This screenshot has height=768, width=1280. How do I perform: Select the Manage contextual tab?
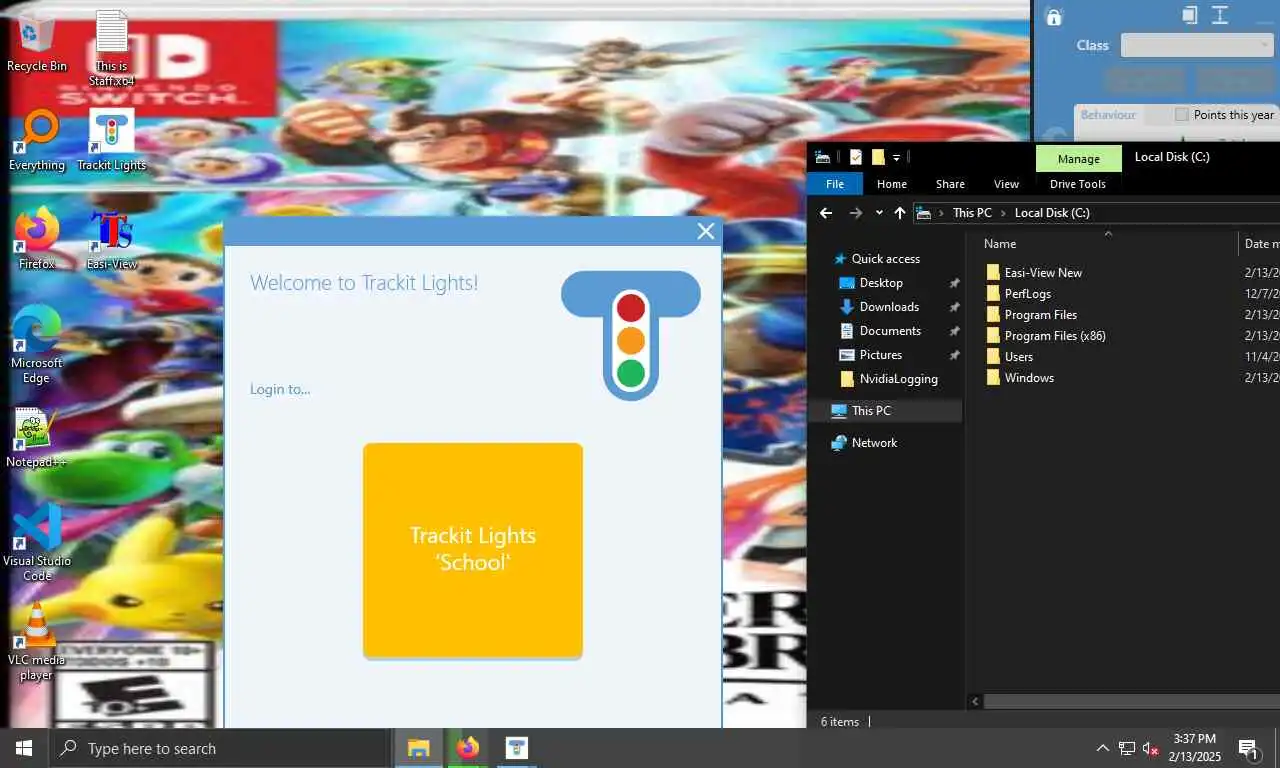(1079, 159)
